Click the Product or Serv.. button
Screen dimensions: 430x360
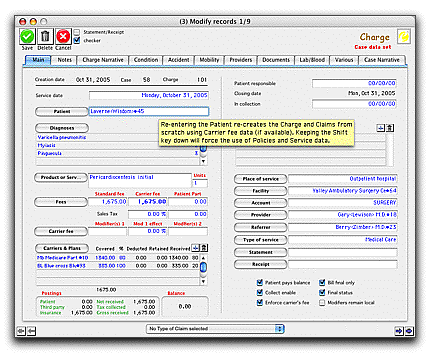(61, 177)
